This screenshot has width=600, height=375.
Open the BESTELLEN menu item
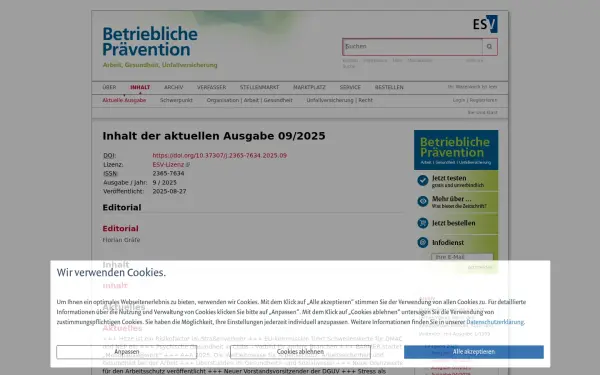[x=389, y=87]
